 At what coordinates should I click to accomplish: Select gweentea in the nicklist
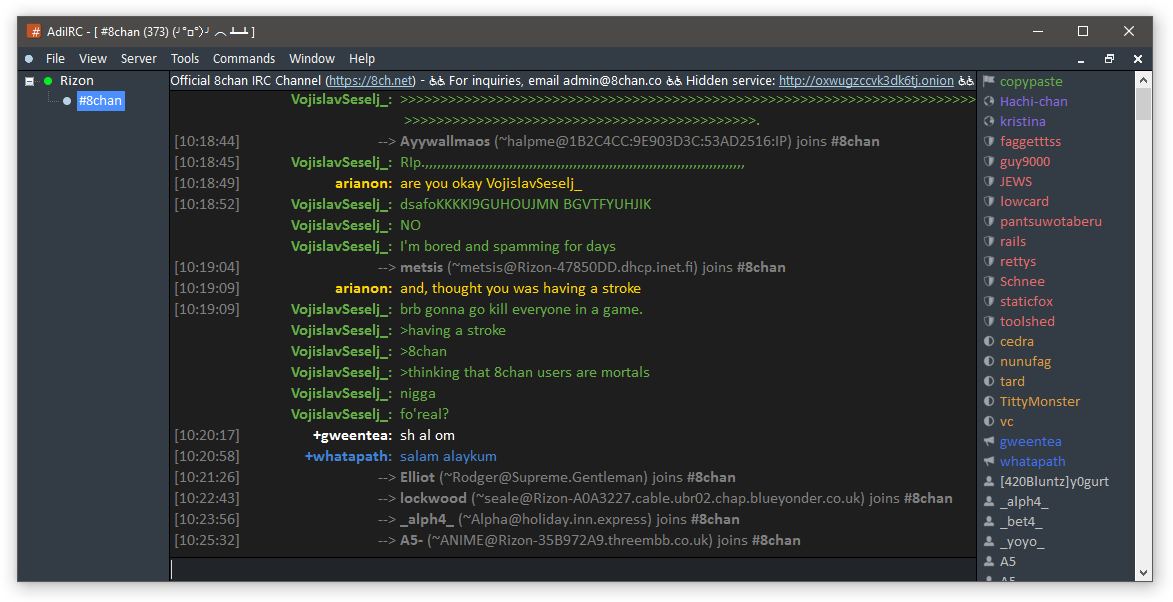tap(1031, 441)
